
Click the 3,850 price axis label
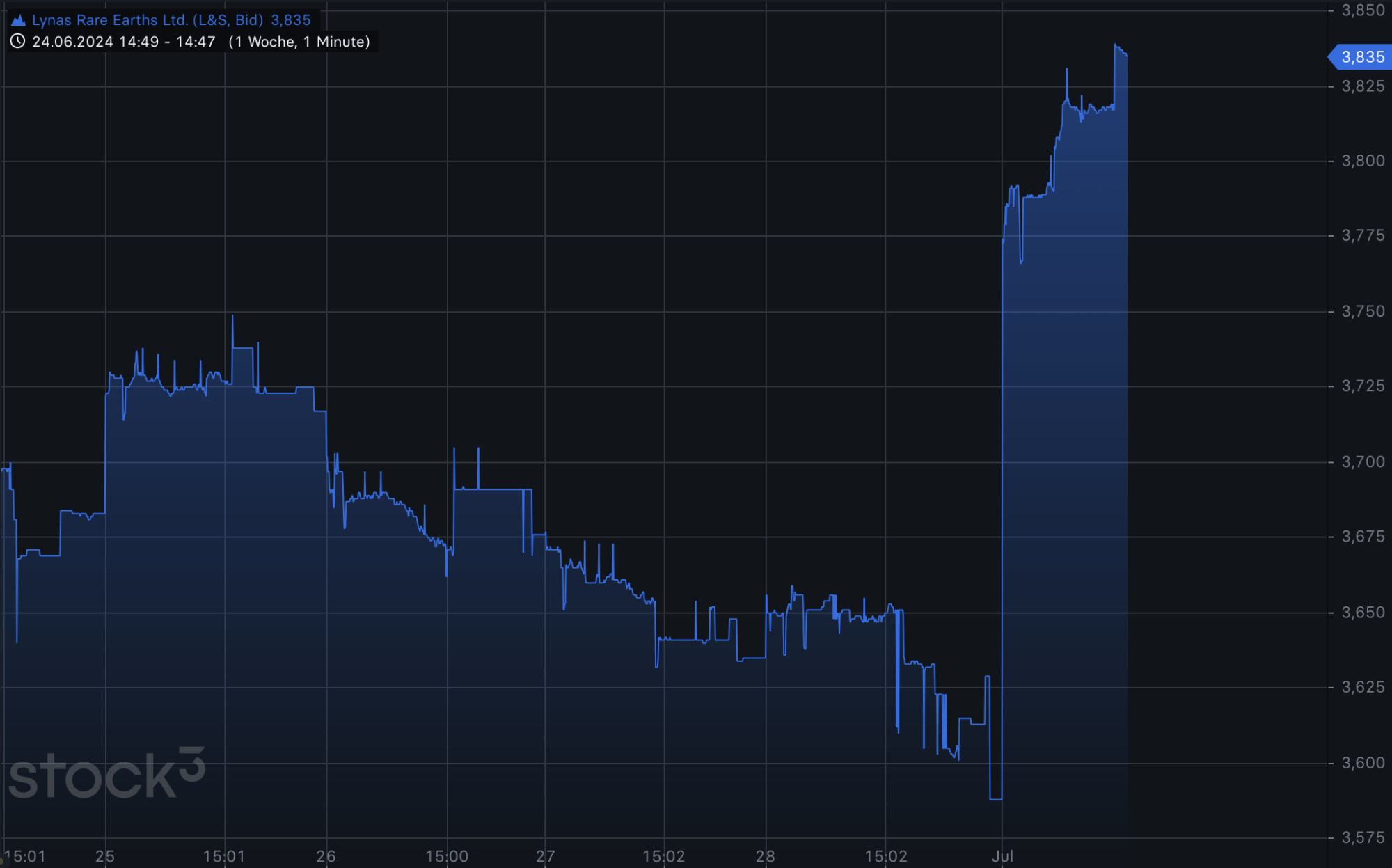(x=1363, y=10)
